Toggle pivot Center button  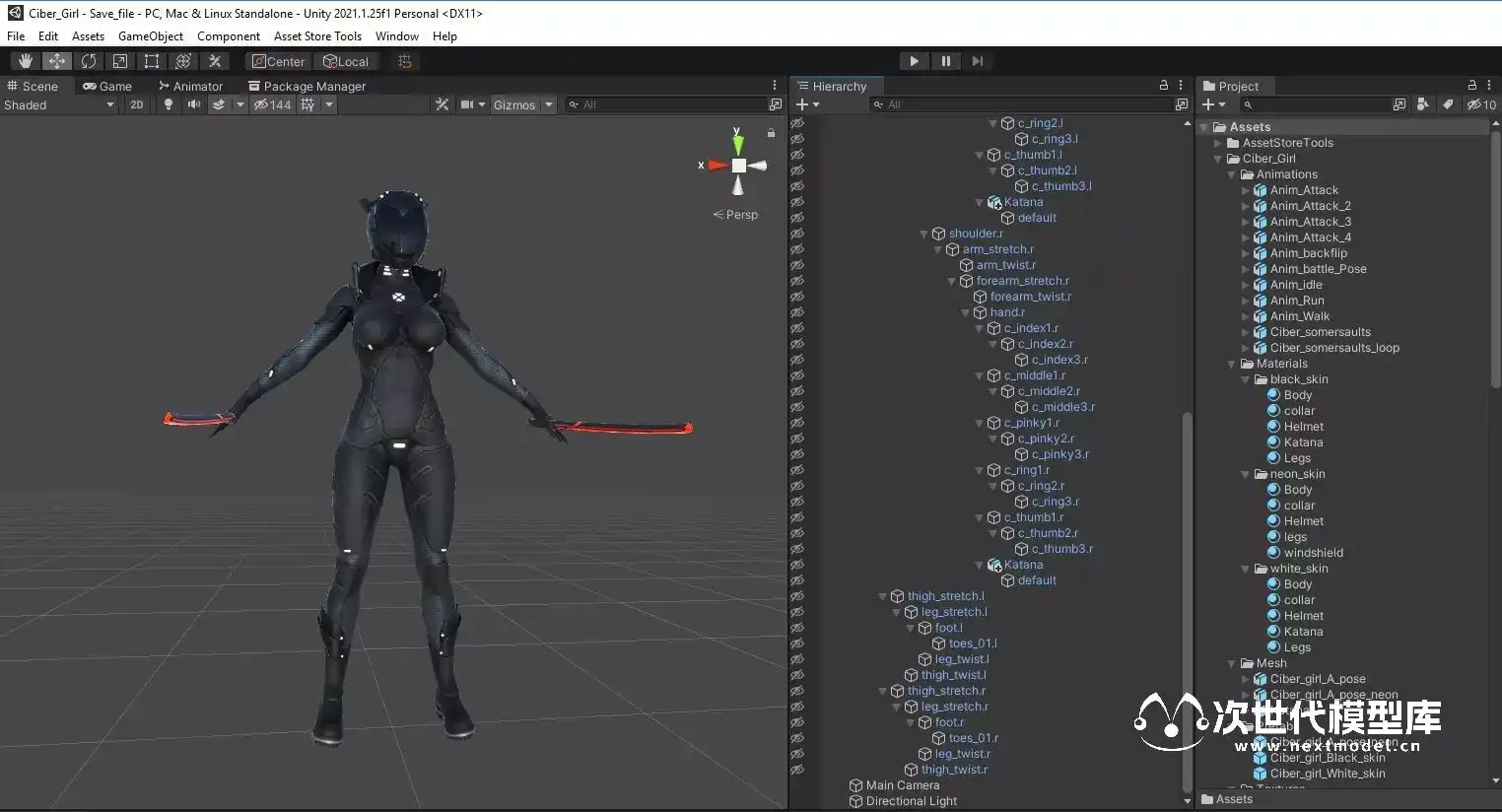278,61
